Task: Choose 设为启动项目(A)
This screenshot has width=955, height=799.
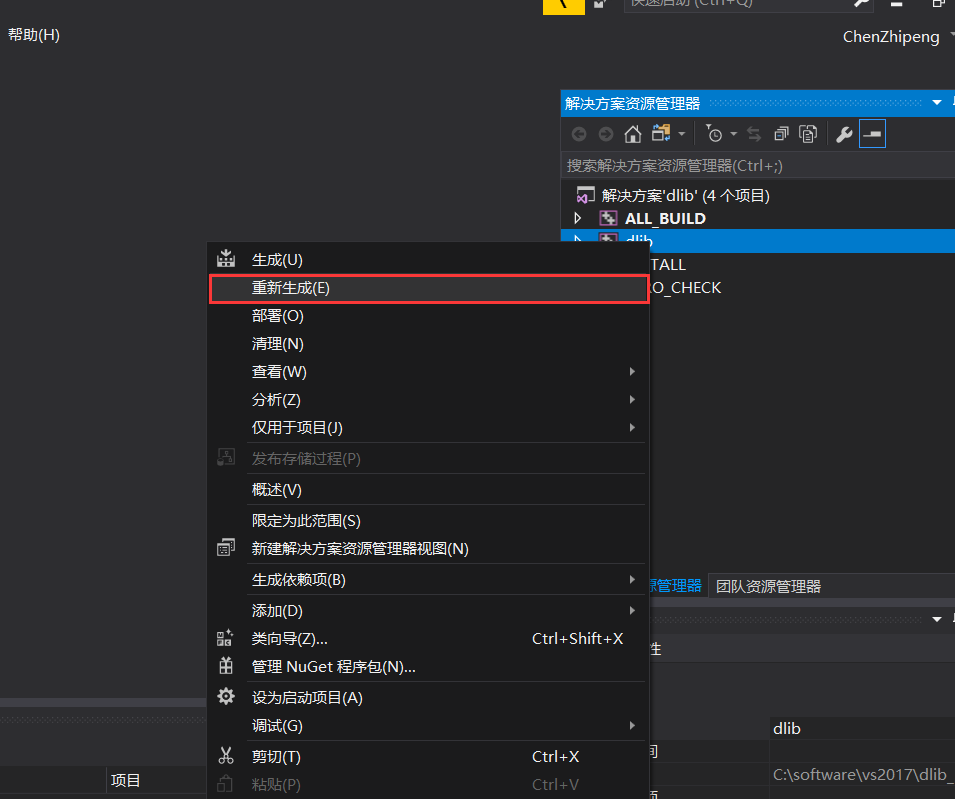Action: pyautogui.click(x=428, y=698)
